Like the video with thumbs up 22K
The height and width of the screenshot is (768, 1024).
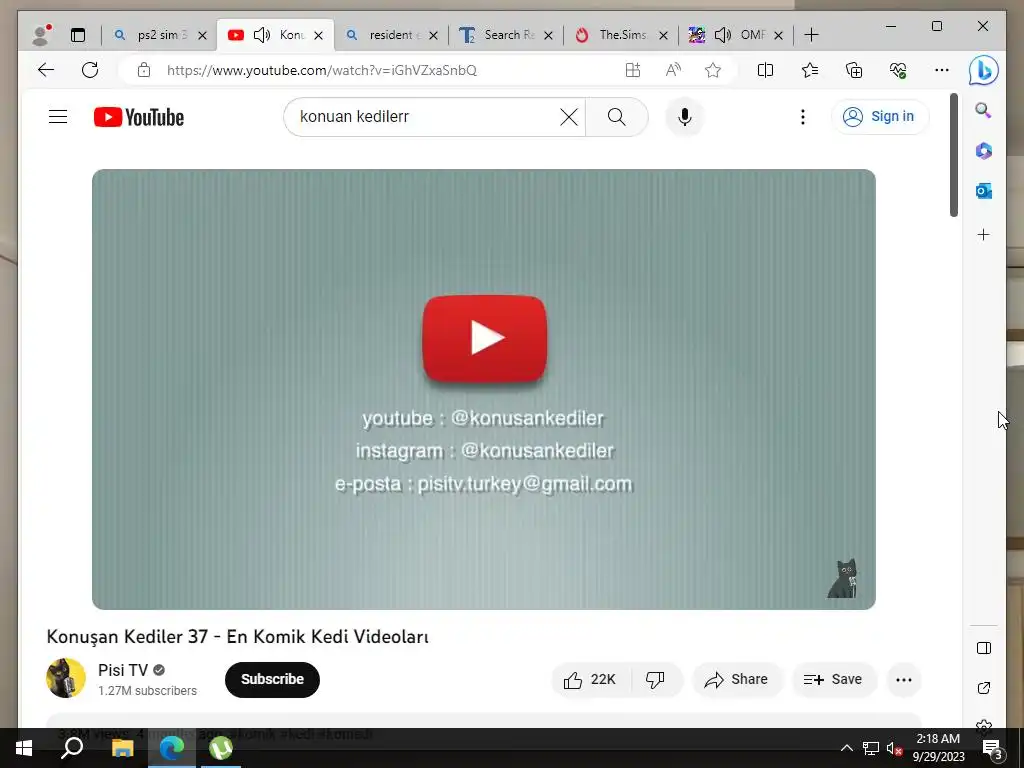(591, 680)
